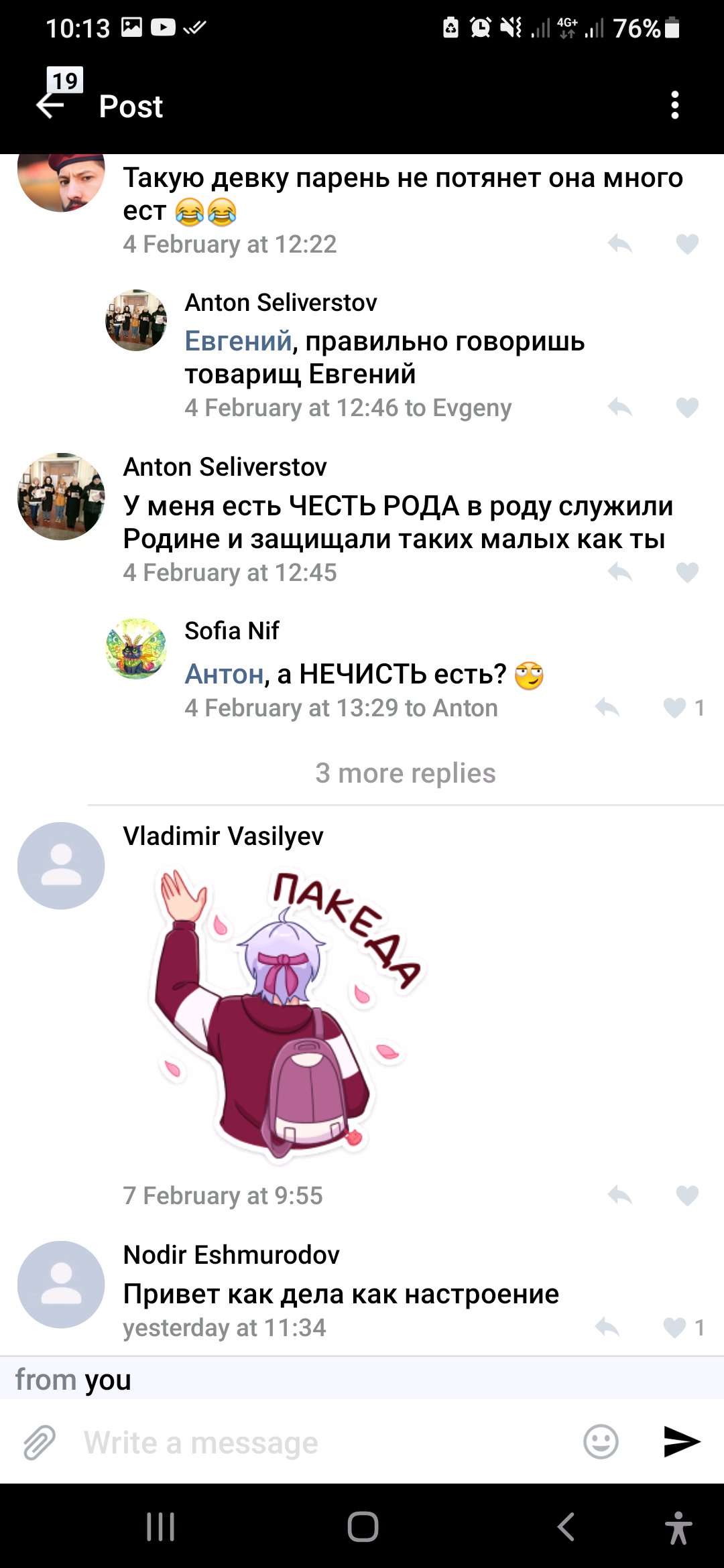Tap the Android home button
This screenshot has width=724, height=1568.
pyautogui.click(x=363, y=1527)
